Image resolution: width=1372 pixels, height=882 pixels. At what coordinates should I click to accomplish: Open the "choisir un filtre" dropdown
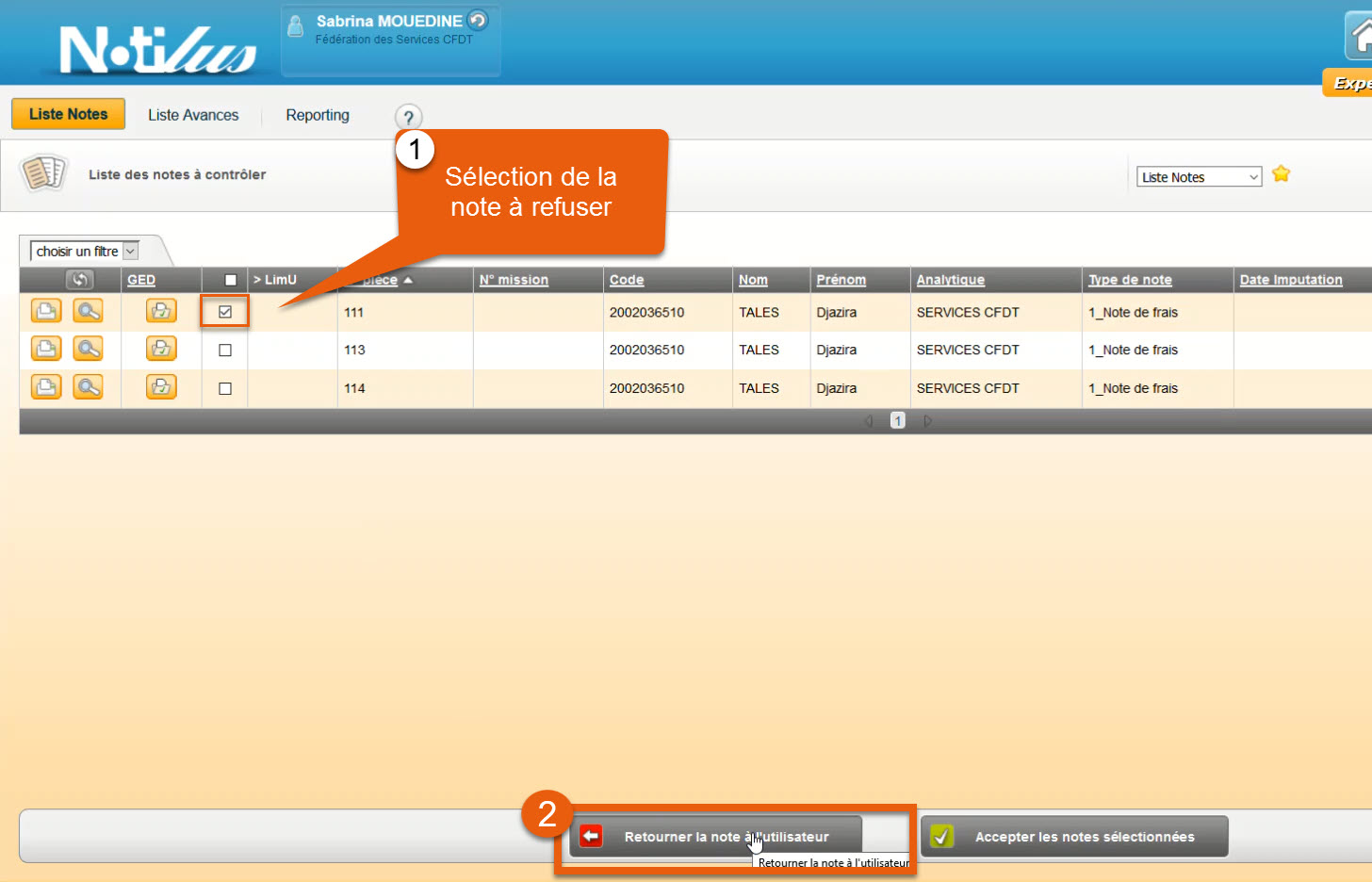coord(85,252)
